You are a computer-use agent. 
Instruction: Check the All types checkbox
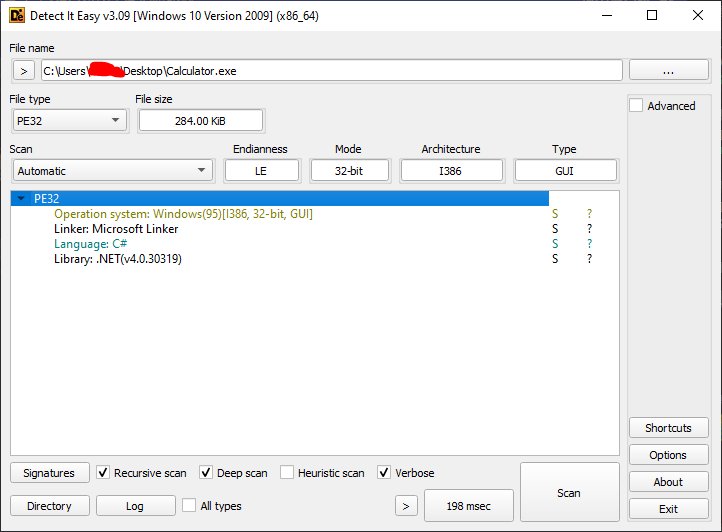coord(189,505)
